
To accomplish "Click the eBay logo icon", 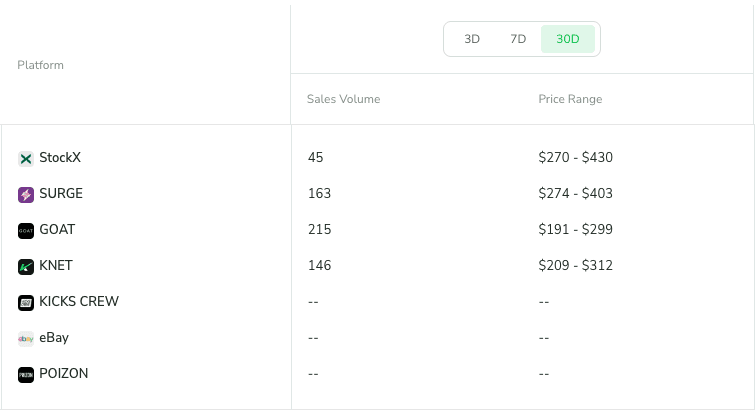I will [26, 338].
